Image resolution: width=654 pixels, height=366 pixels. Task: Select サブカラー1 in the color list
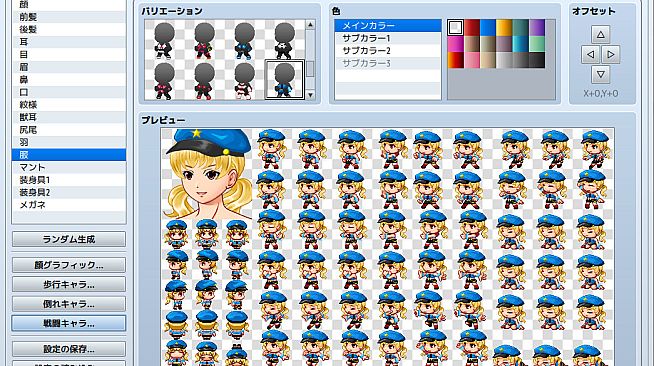(x=388, y=38)
